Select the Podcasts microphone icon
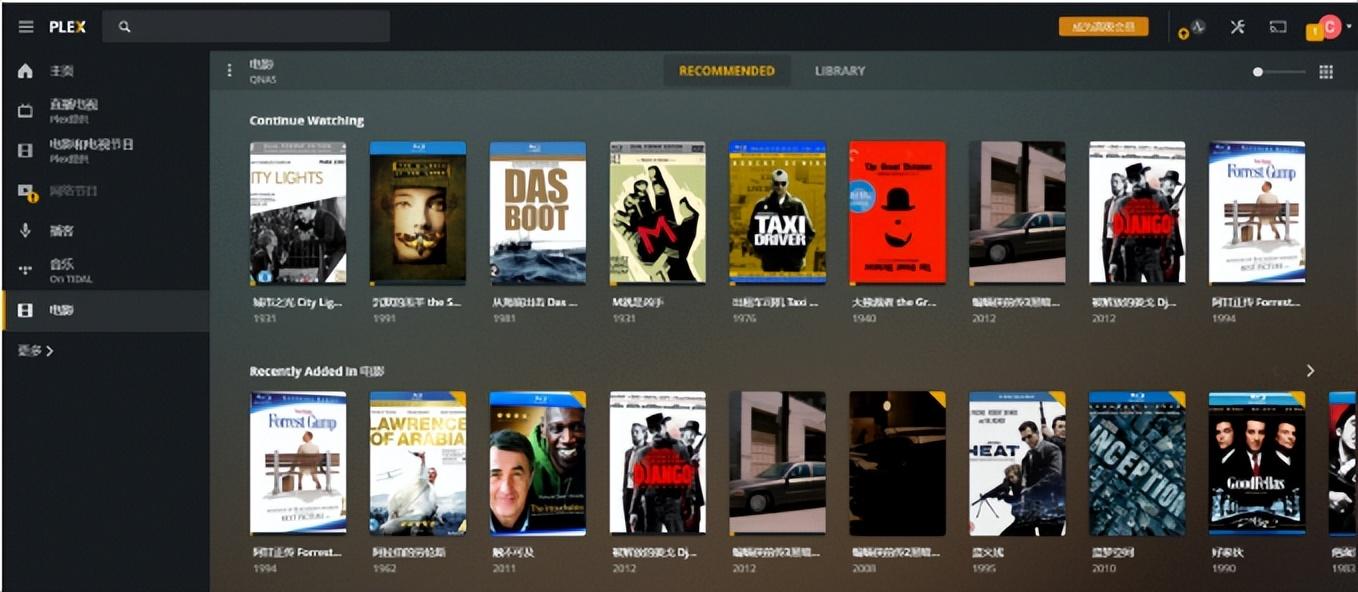Image resolution: width=1358 pixels, height=592 pixels. (x=26, y=231)
